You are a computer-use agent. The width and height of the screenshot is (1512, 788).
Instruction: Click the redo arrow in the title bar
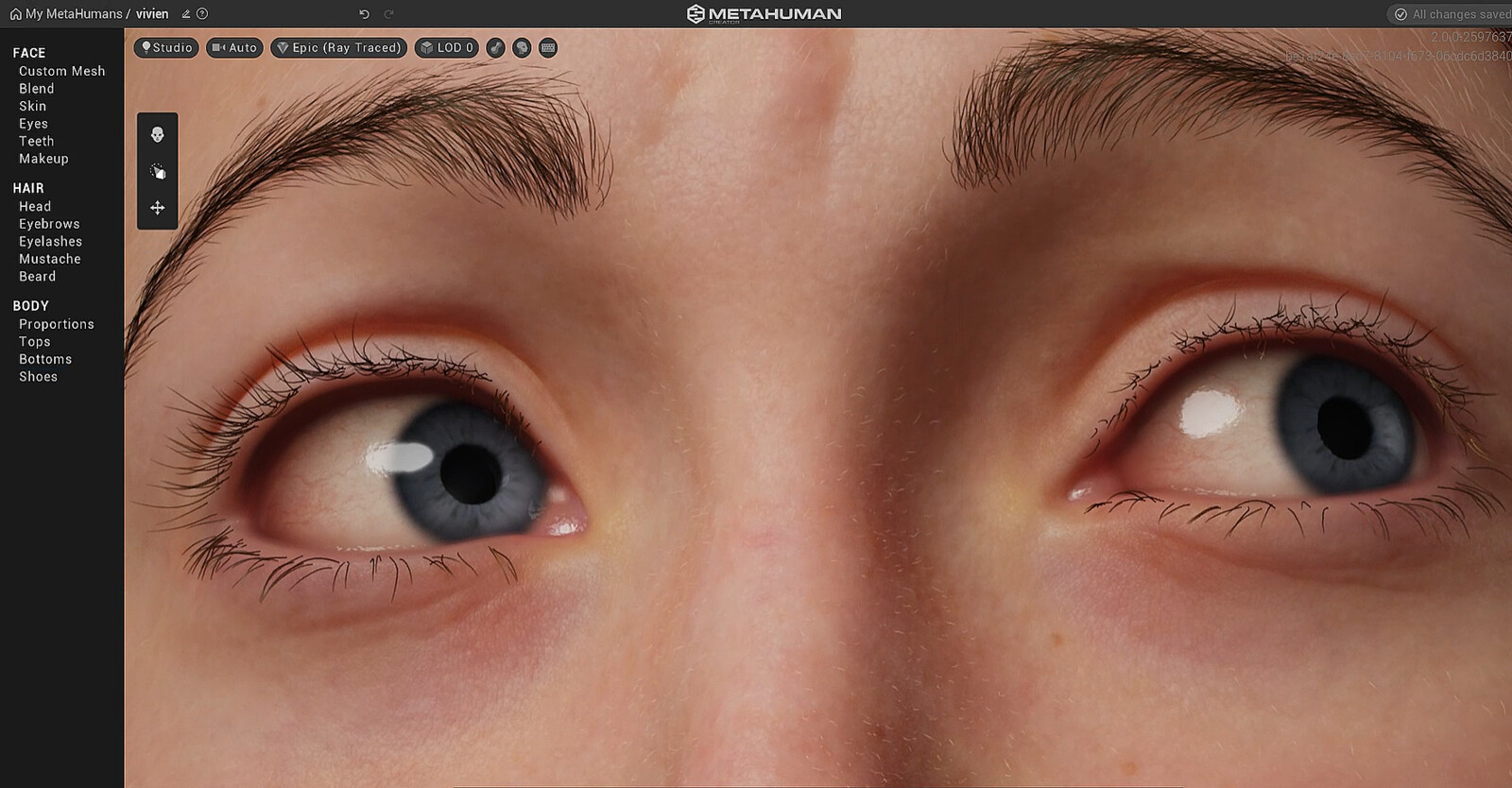click(388, 14)
